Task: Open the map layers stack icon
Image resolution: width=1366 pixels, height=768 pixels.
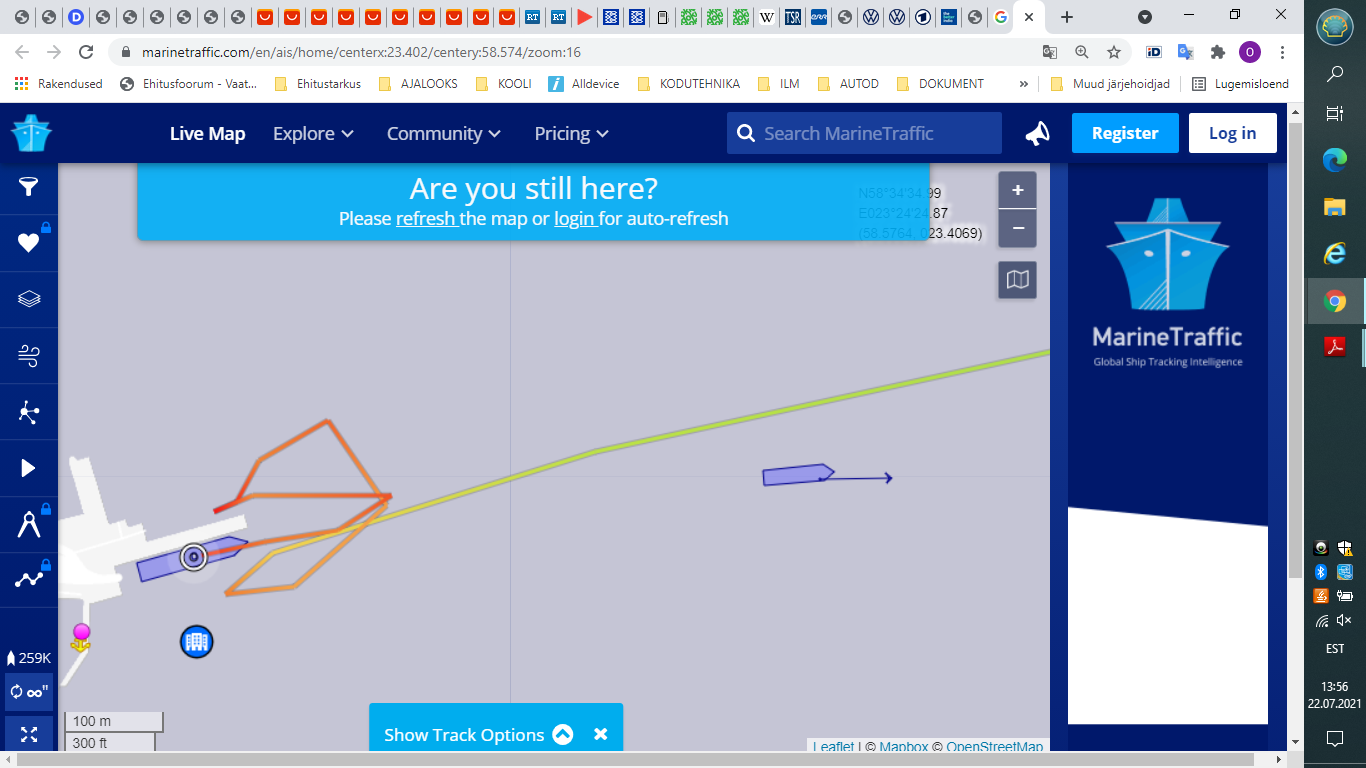Action: (x=29, y=299)
